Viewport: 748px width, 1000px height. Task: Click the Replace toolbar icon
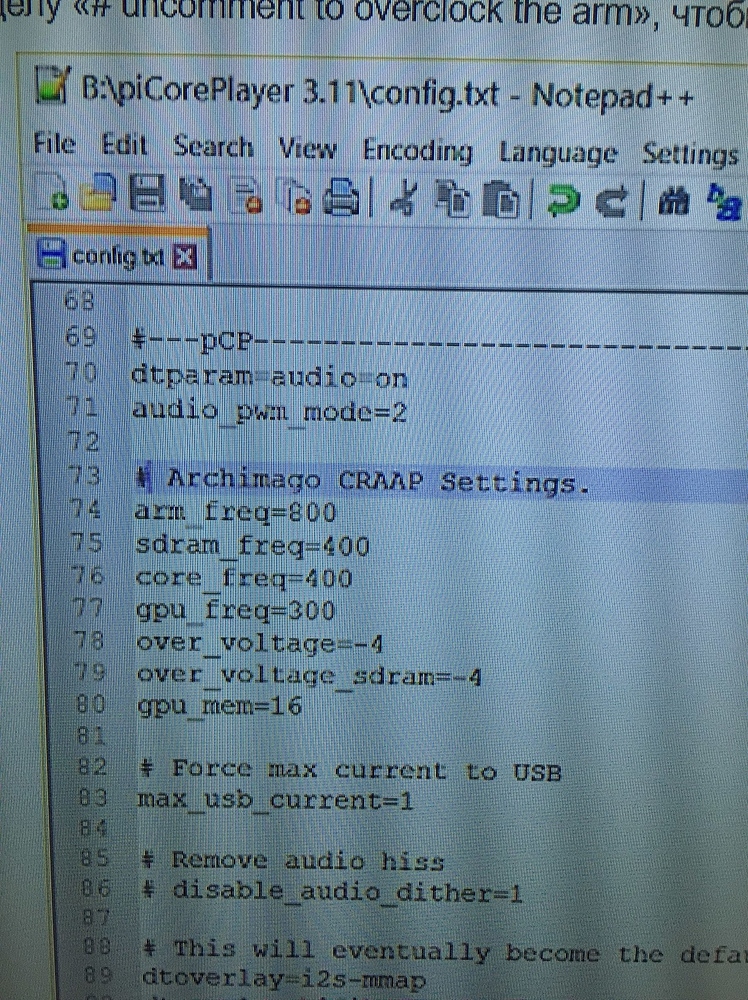coord(724,204)
